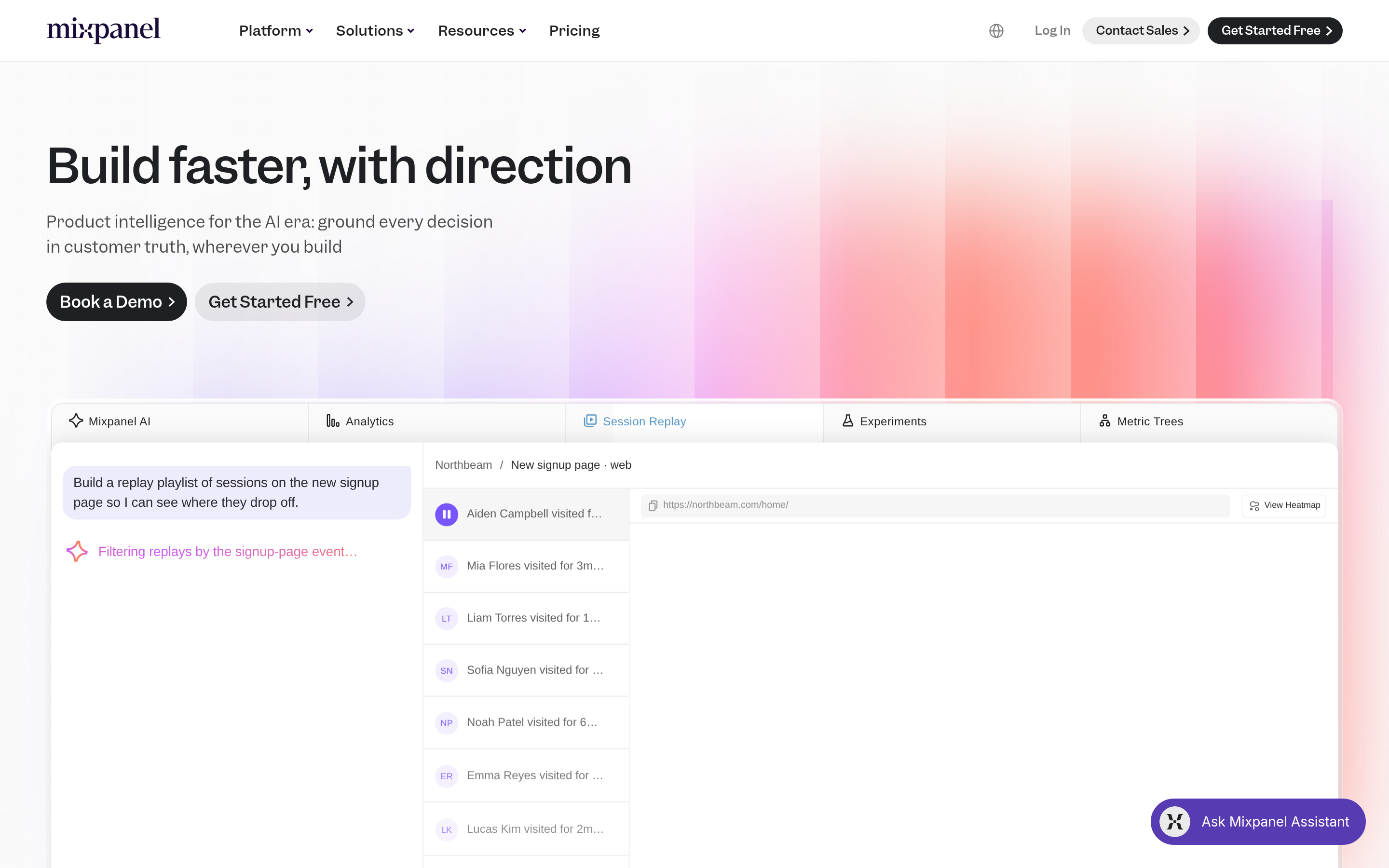Select 'Mia Flores visited for 3m…' row text
Image resolution: width=1389 pixels, height=868 pixels.
535,566
